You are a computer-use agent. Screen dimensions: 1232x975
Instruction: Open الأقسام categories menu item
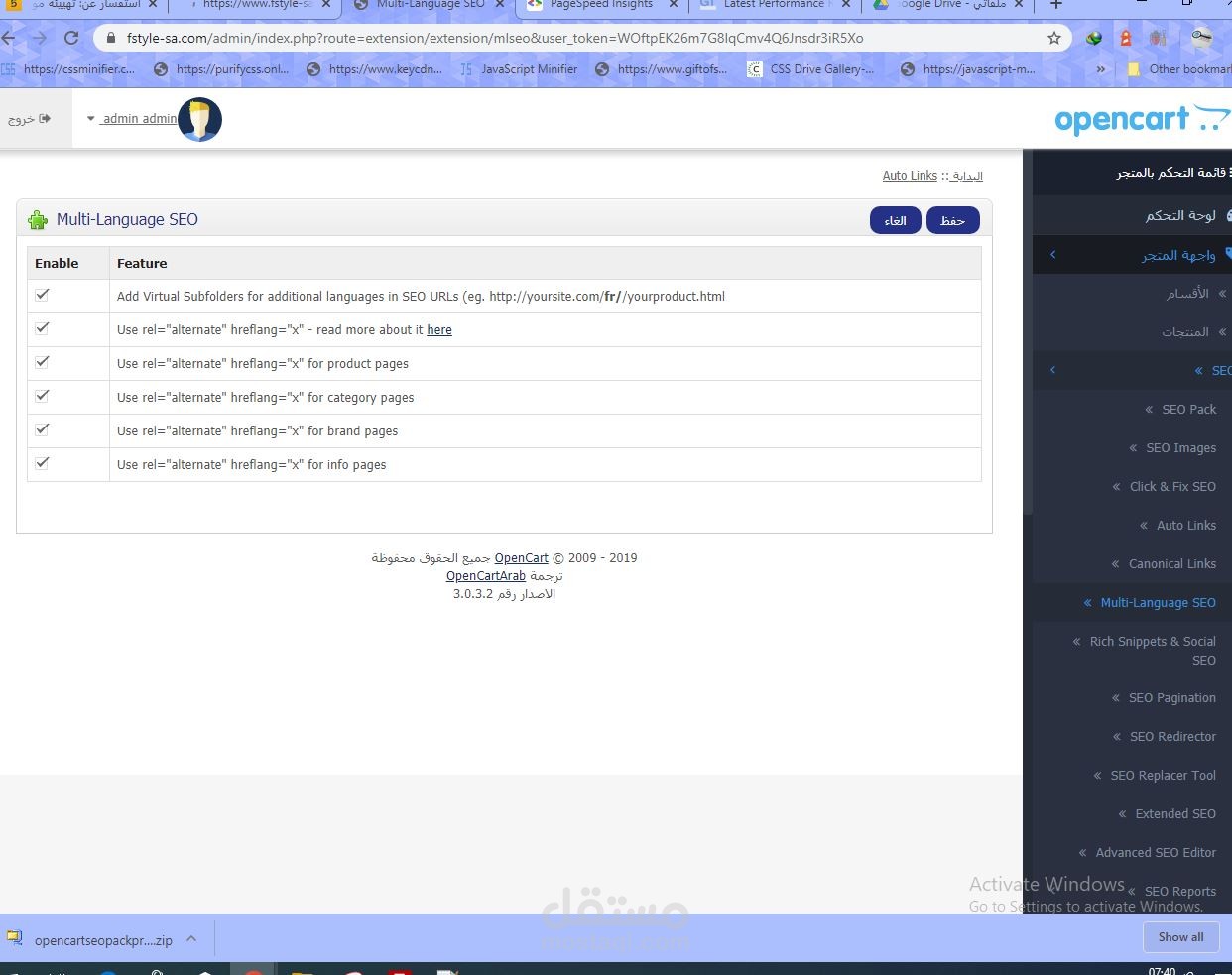1187,294
